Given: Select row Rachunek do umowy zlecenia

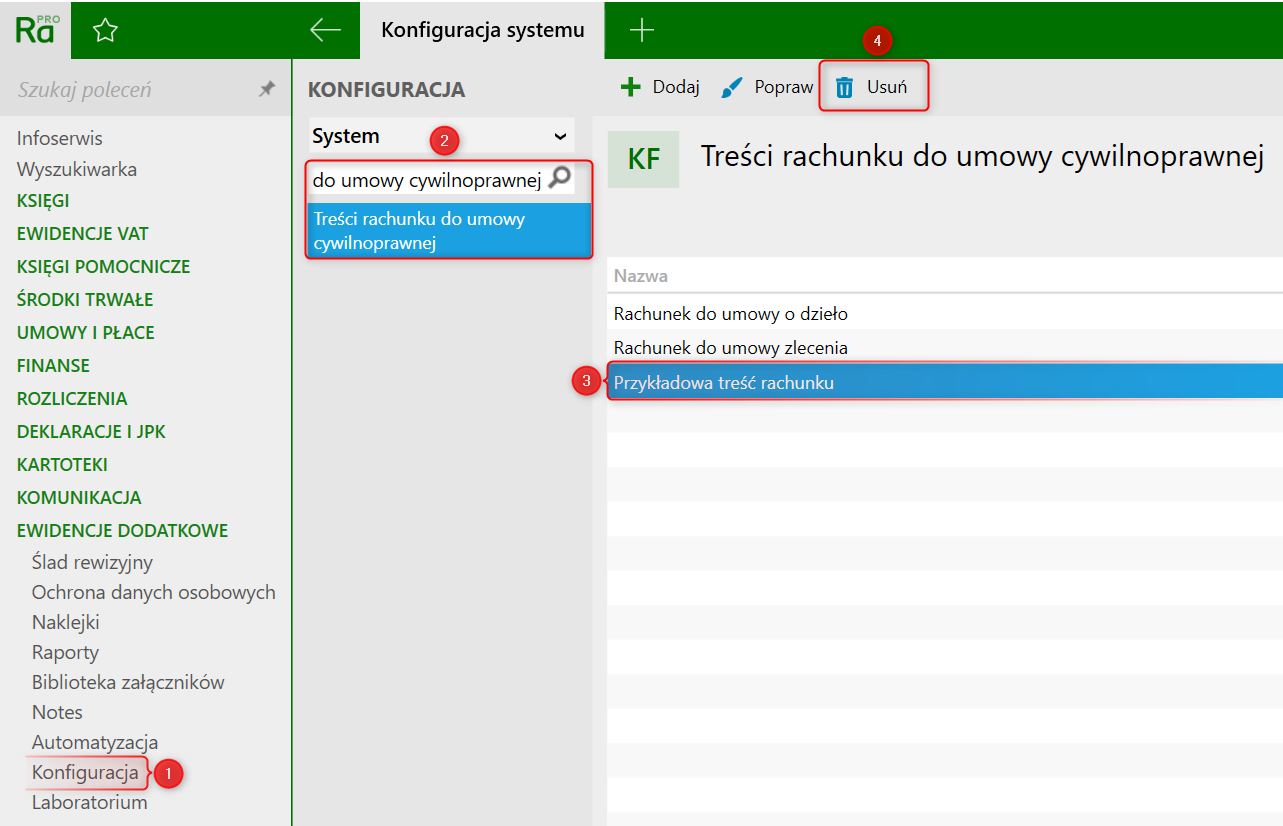Looking at the screenshot, I should 944,347.
